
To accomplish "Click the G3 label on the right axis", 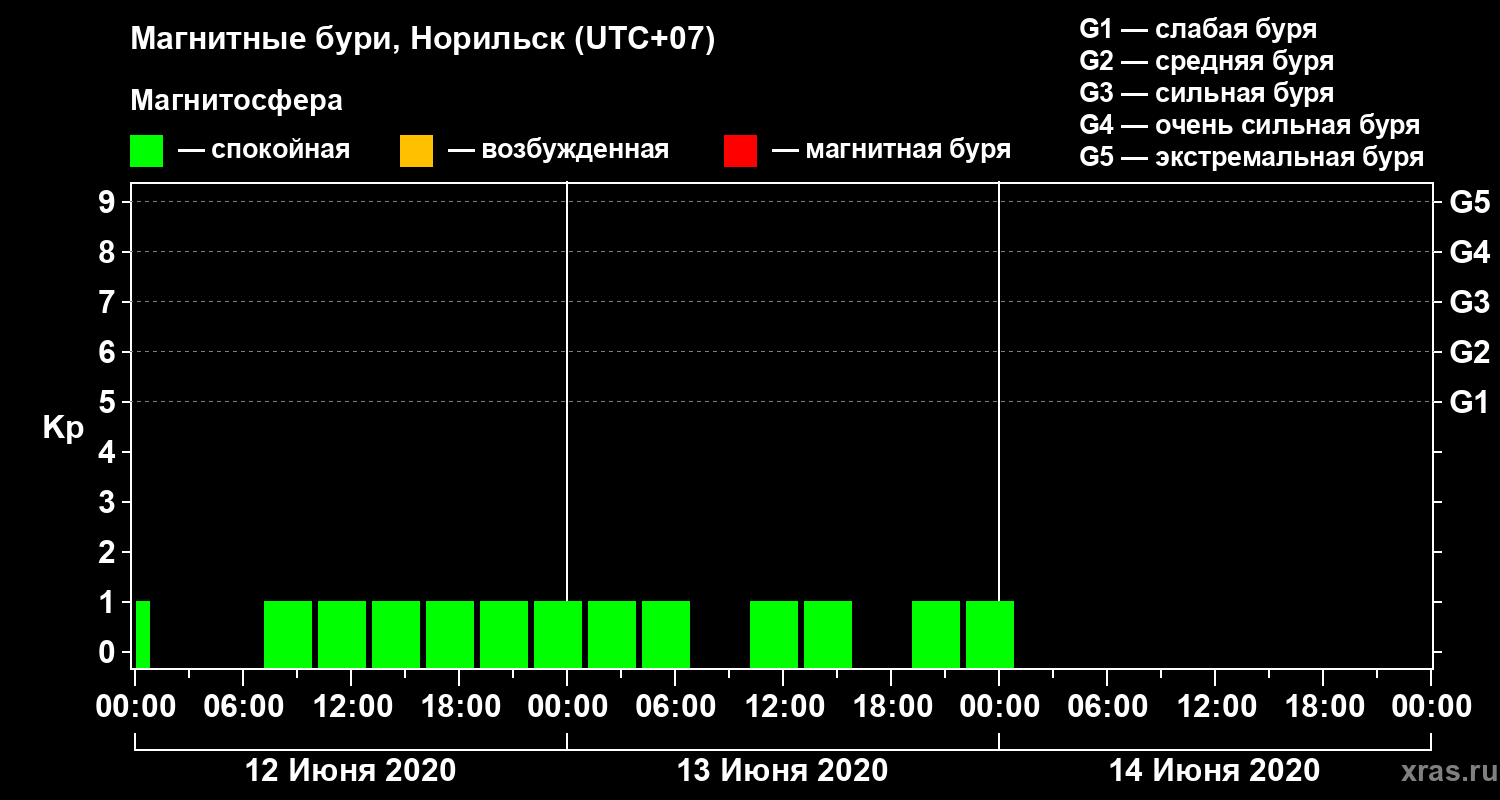I will pyautogui.click(x=1470, y=302).
